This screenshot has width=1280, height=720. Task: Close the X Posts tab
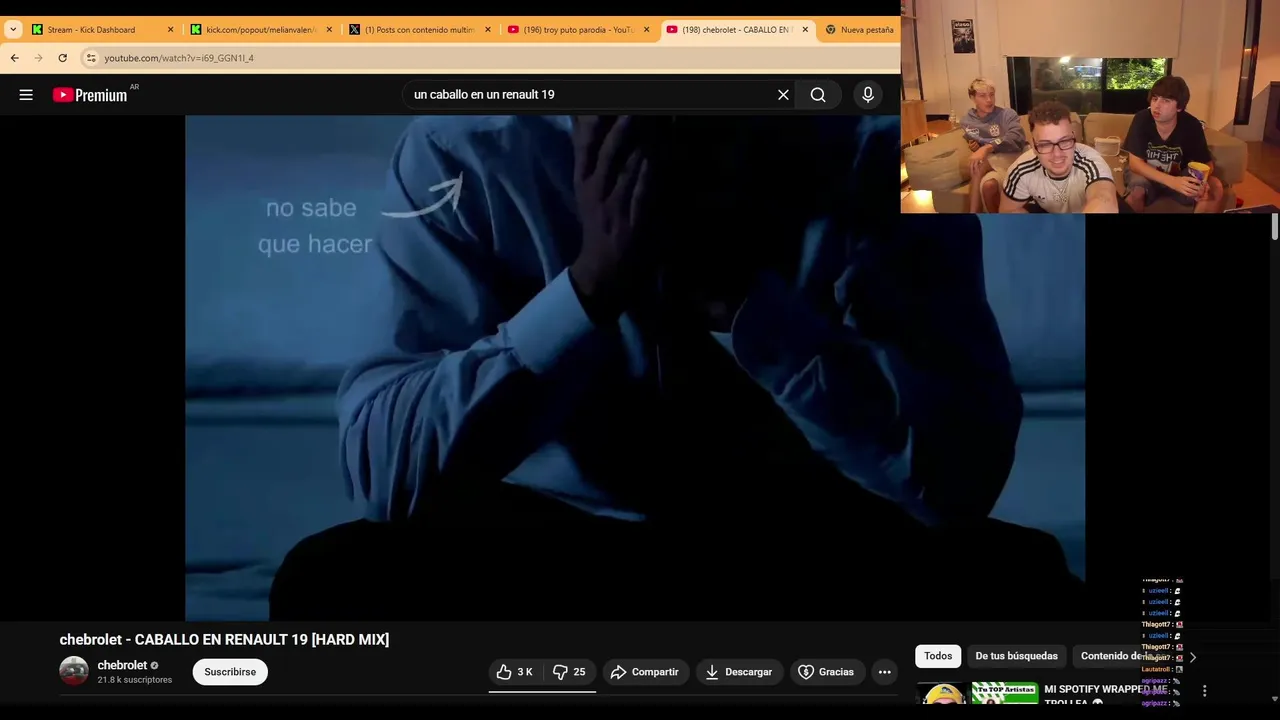click(x=488, y=30)
